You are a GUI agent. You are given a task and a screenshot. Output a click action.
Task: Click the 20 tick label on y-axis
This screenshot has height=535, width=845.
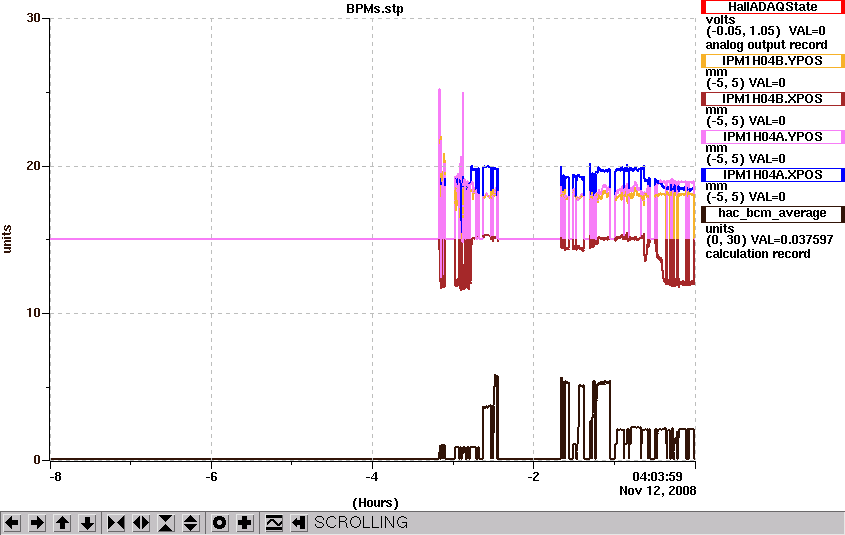pyautogui.click(x=33, y=165)
